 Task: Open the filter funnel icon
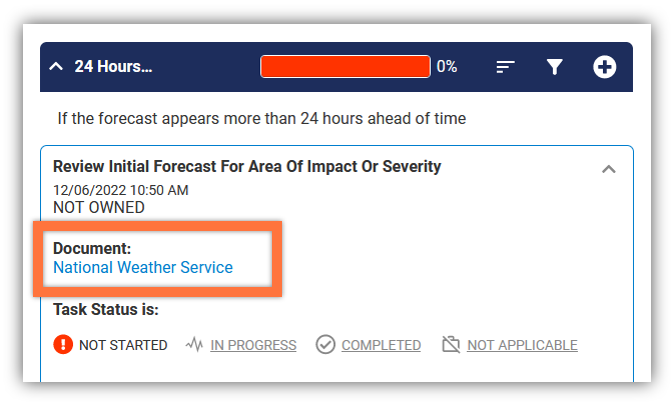554,67
